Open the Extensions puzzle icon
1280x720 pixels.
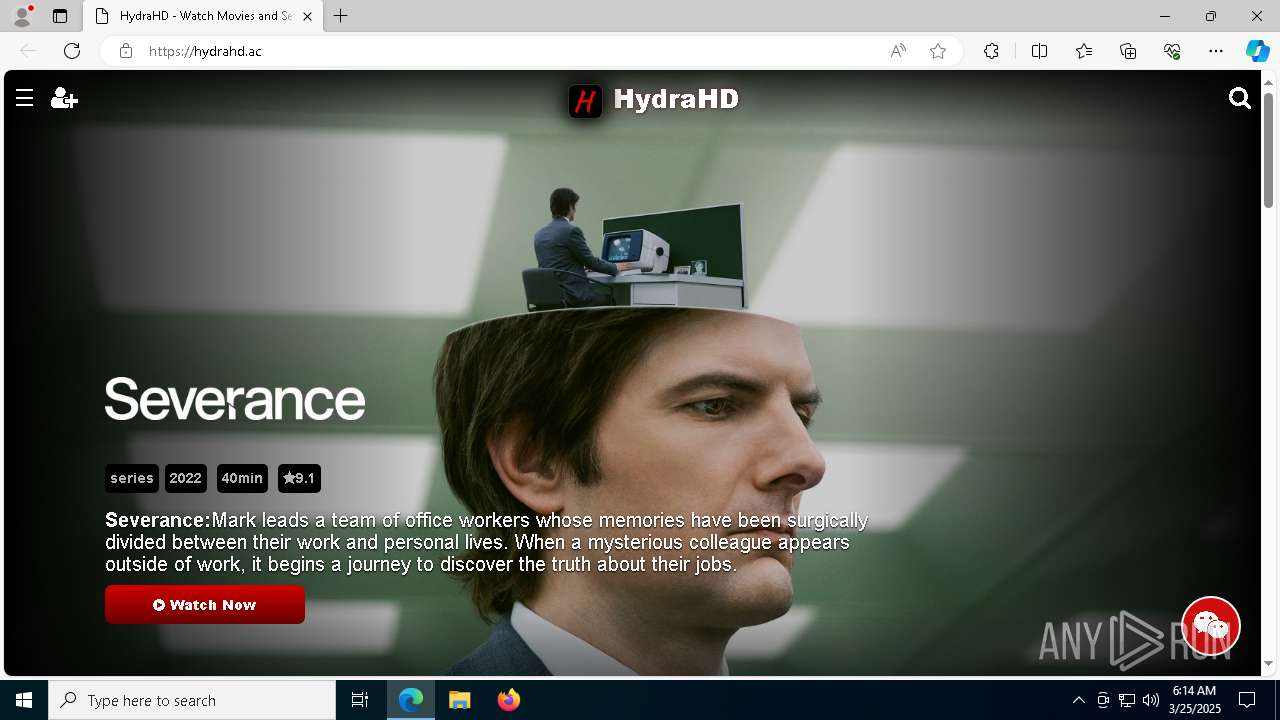(991, 51)
